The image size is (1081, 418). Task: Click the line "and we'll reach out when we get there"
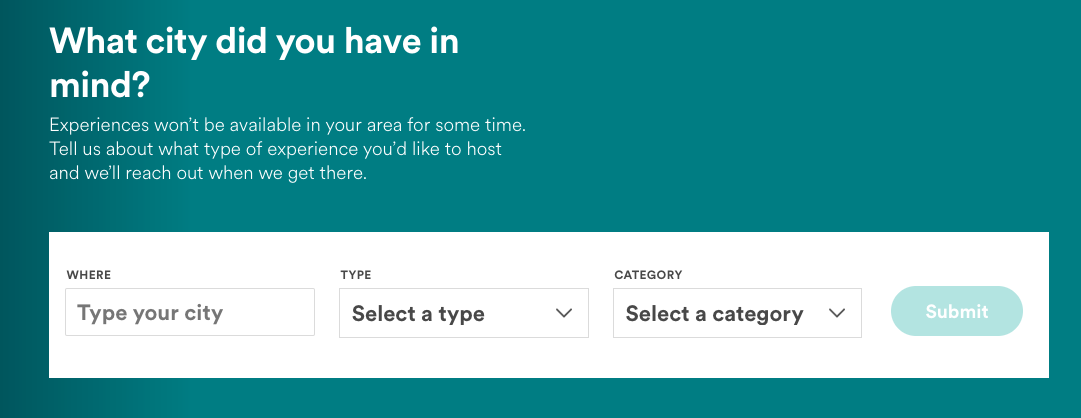coord(208,173)
